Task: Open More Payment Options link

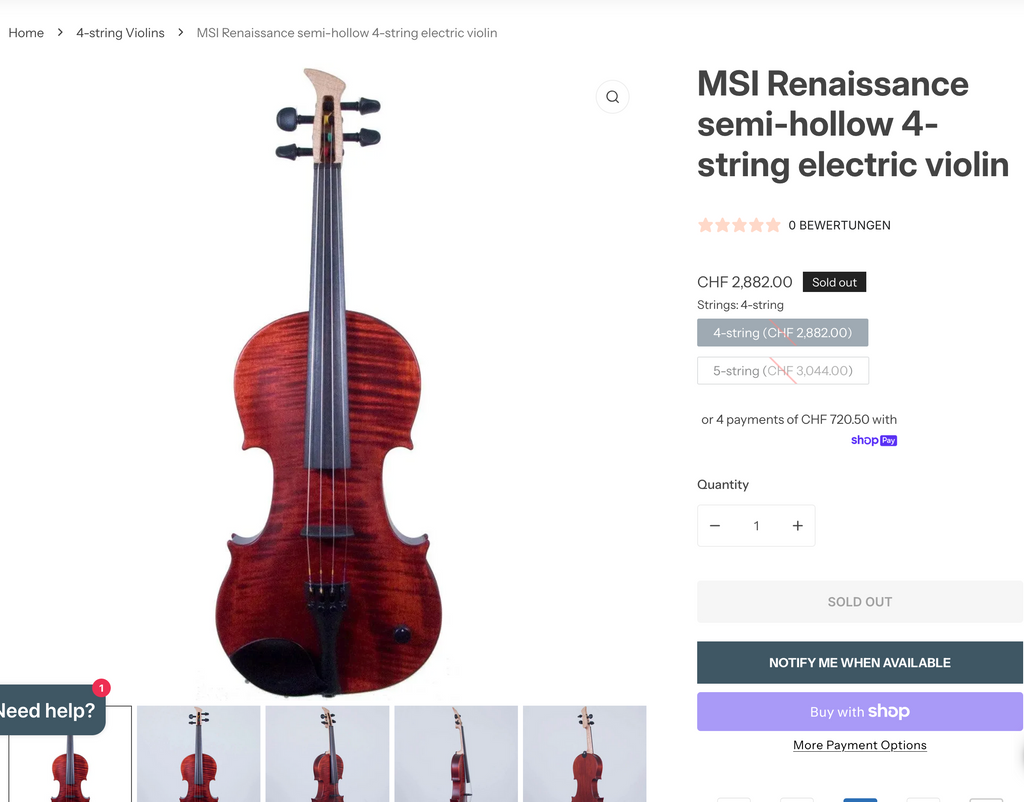Action: pyautogui.click(x=859, y=745)
